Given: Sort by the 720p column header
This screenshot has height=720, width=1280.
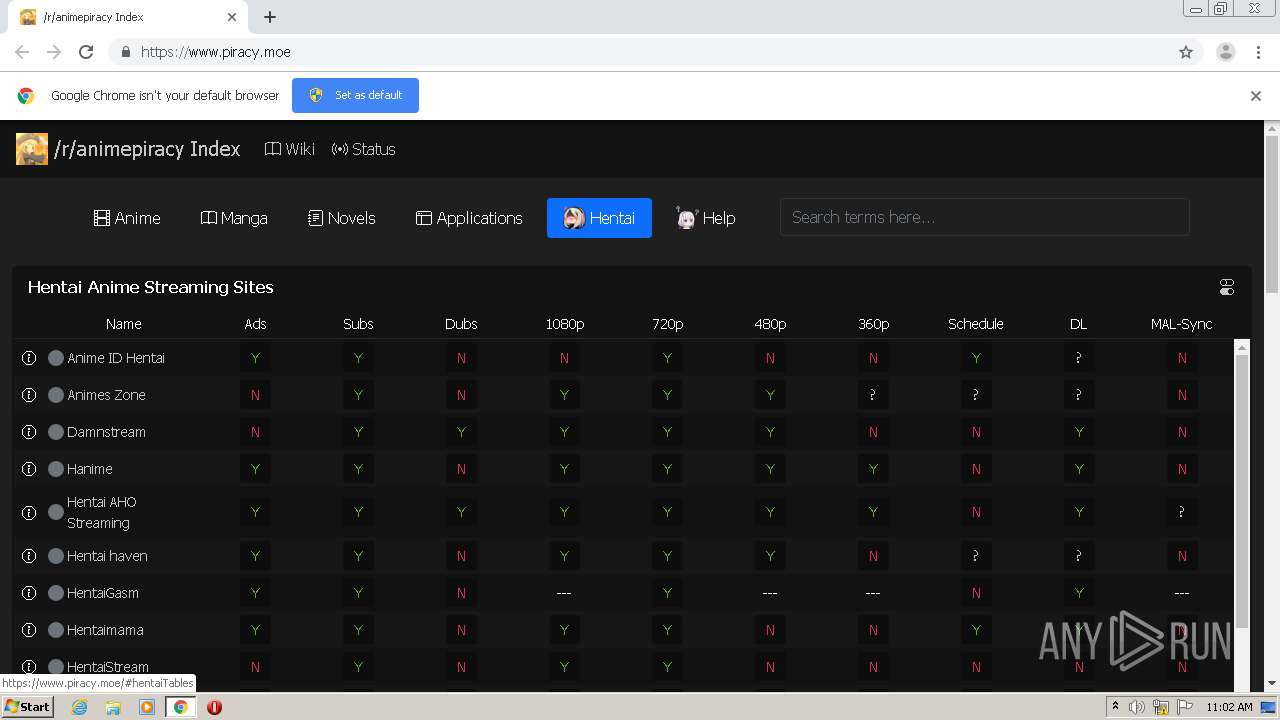Looking at the screenshot, I should [667, 324].
